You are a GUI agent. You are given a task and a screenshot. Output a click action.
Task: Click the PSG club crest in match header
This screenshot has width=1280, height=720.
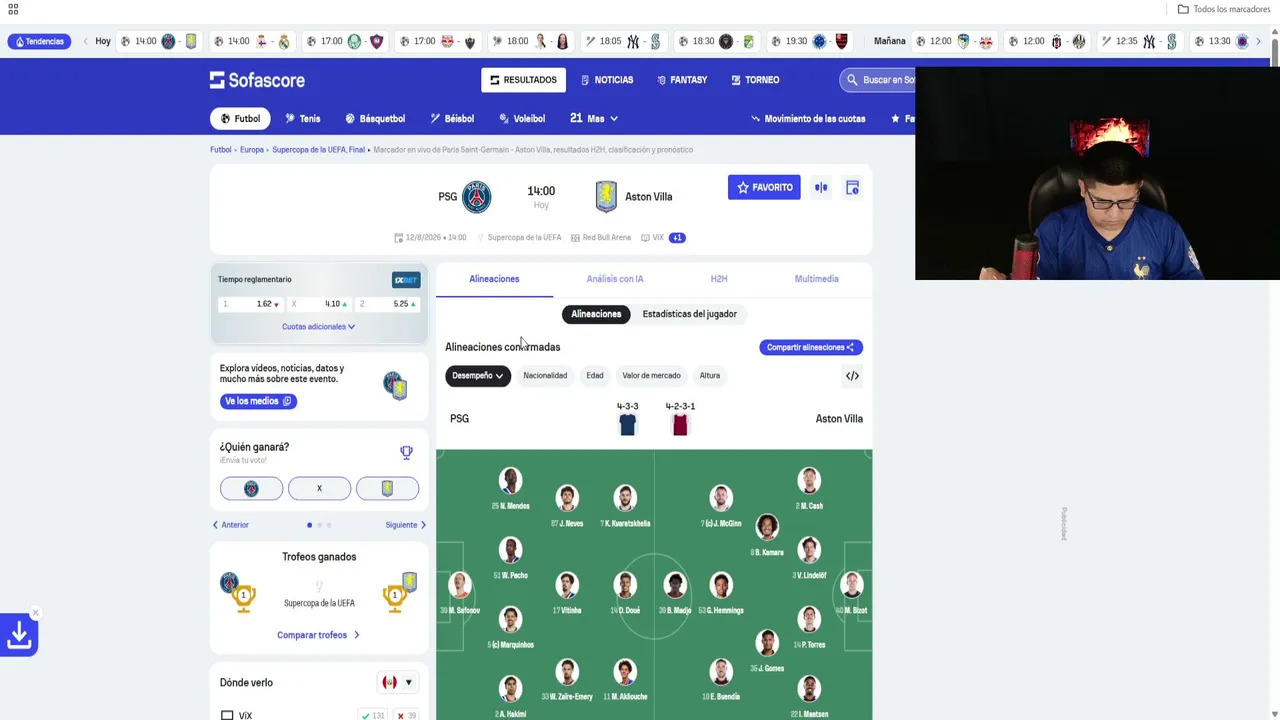click(x=477, y=196)
